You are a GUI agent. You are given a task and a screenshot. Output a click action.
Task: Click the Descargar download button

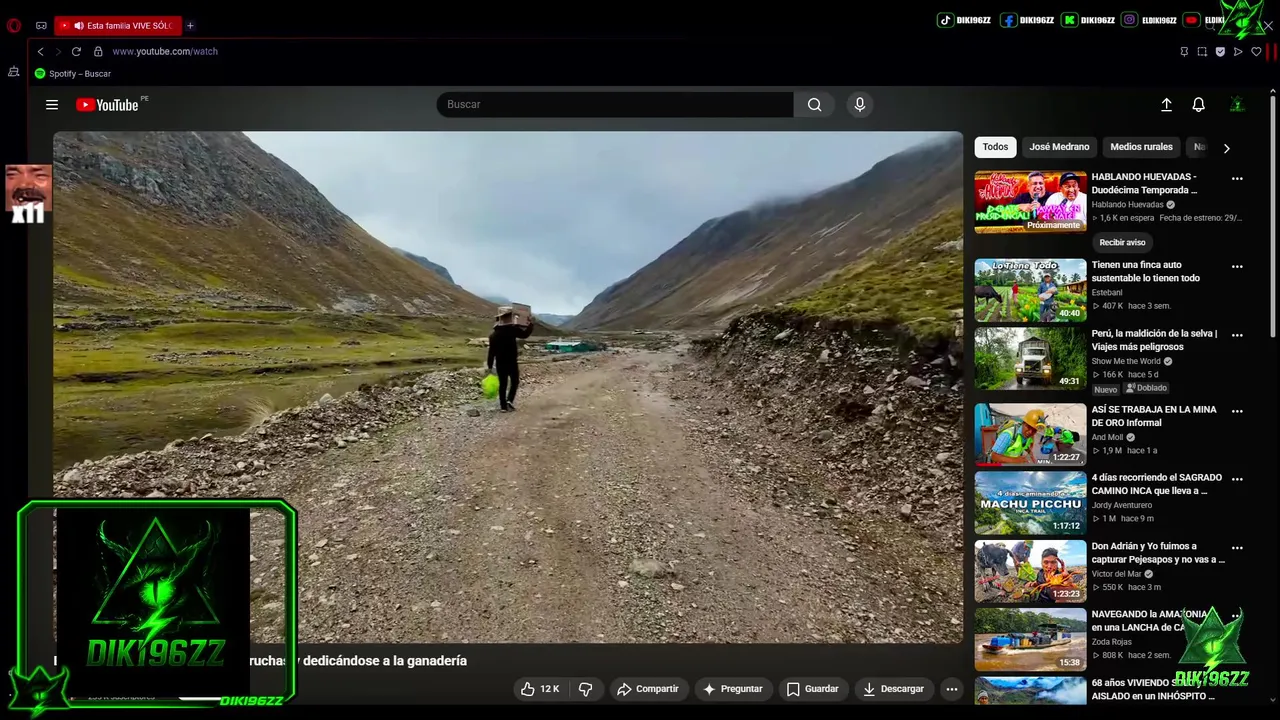(x=894, y=689)
